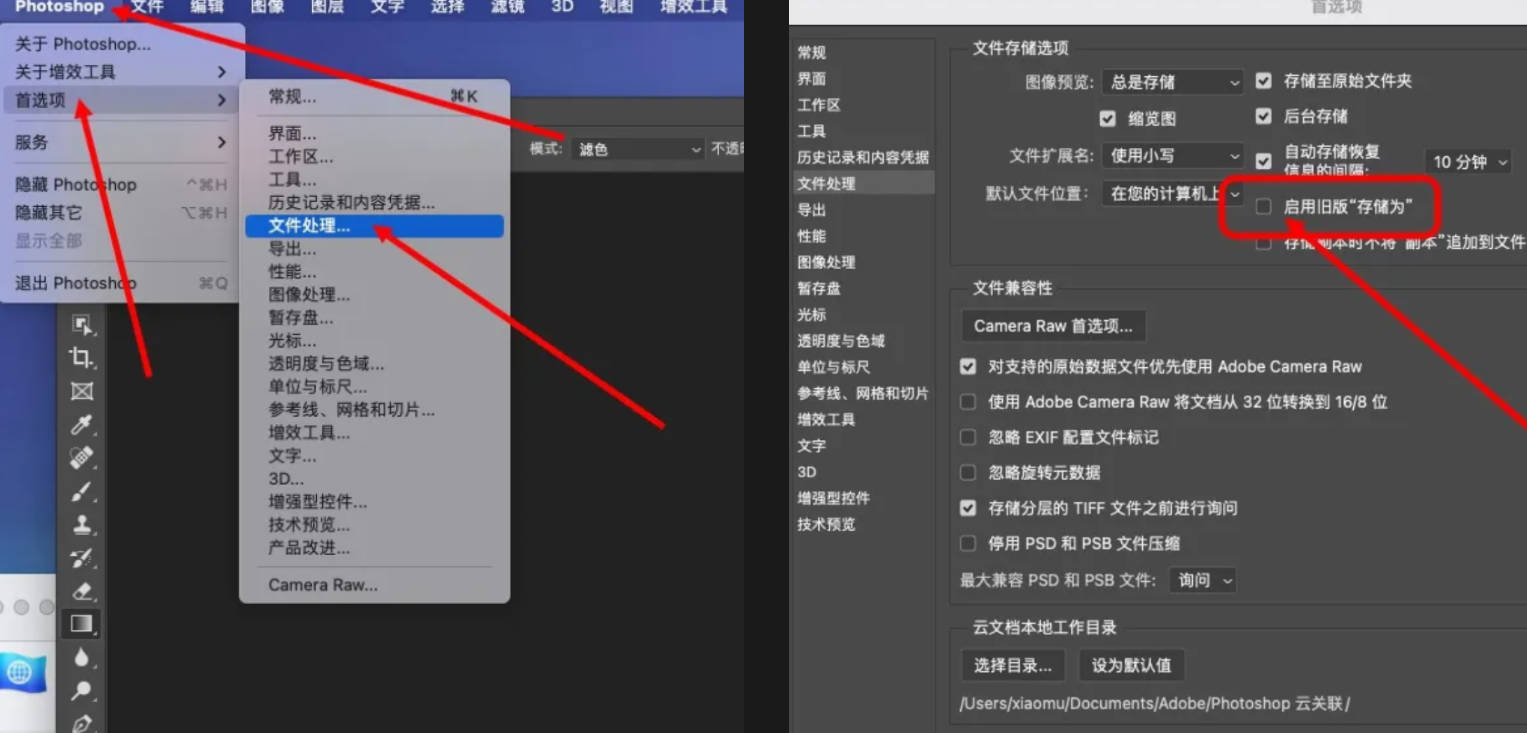Open the 默认文件位置 dropdown
1527x733 pixels.
pyautogui.click(x=1174, y=193)
